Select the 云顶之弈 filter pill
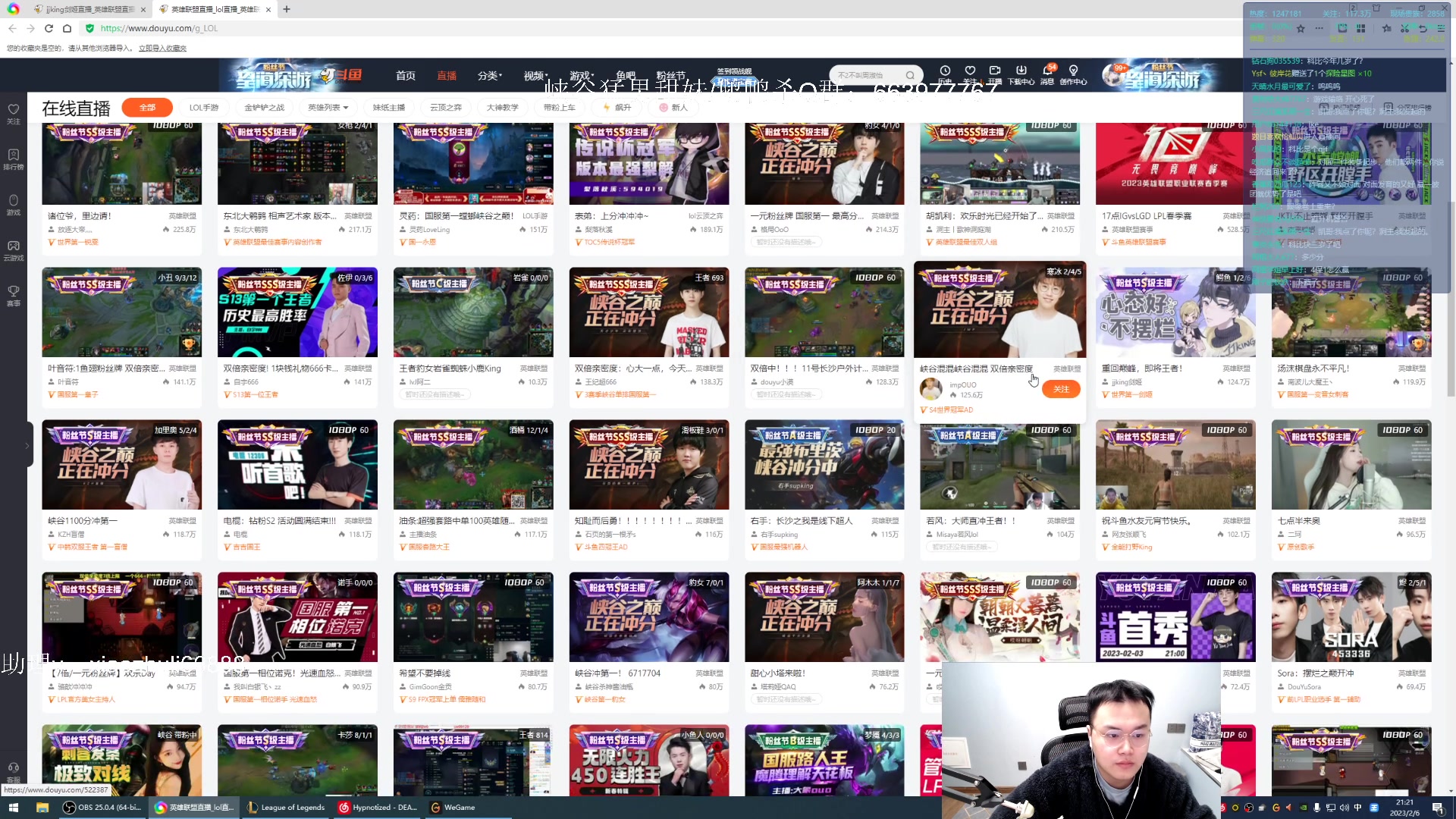 [446, 108]
